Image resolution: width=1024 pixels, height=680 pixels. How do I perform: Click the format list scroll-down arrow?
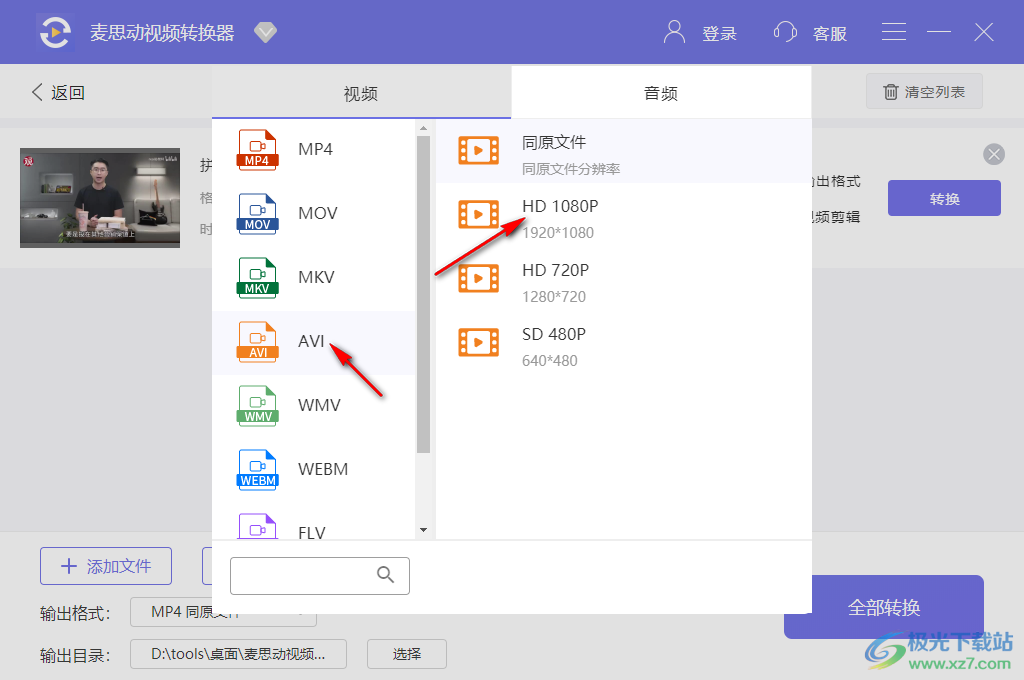coord(423,530)
